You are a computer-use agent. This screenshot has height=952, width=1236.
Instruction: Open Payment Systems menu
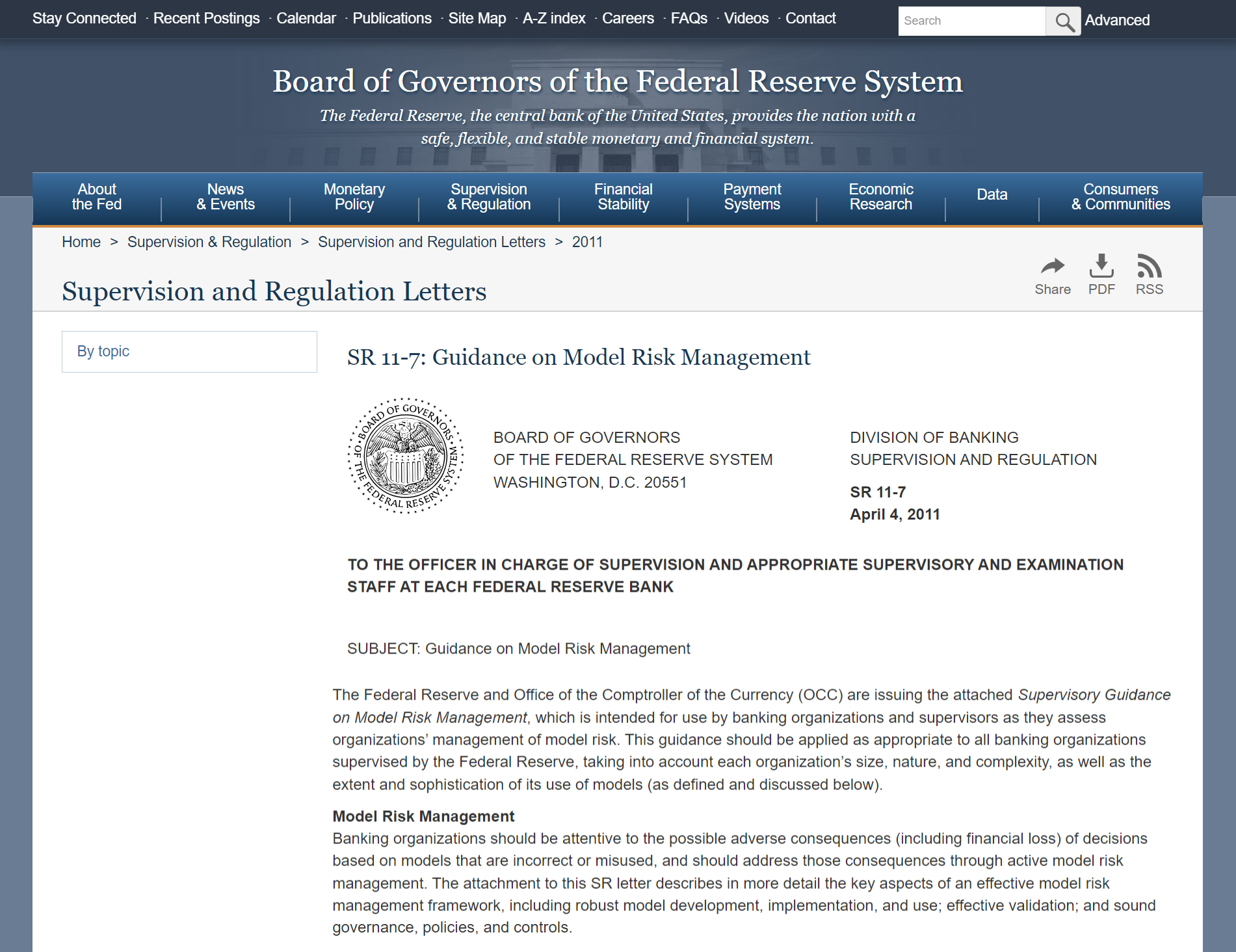point(752,197)
